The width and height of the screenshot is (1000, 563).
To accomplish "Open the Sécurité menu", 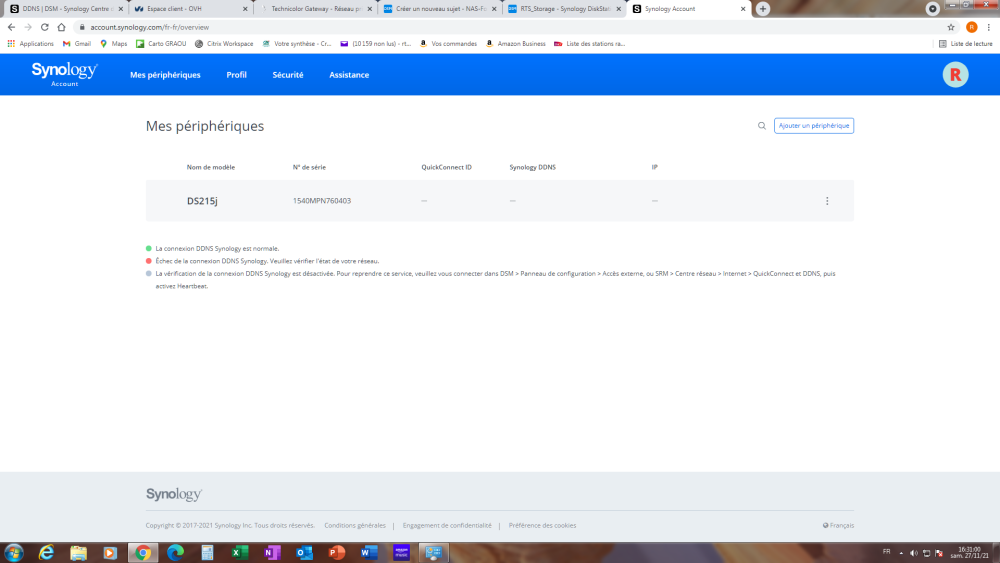I will pyautogui.click(x=288, y=75).
